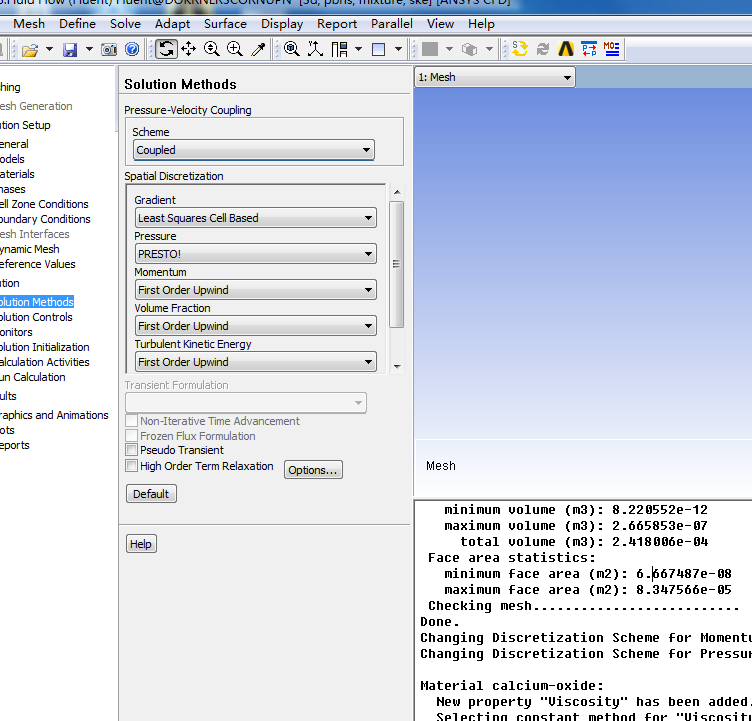Image resolution: width=752 pixels, height=721 pixels.
Task: Click the camera screenshot icon
Action: [109, 49]
